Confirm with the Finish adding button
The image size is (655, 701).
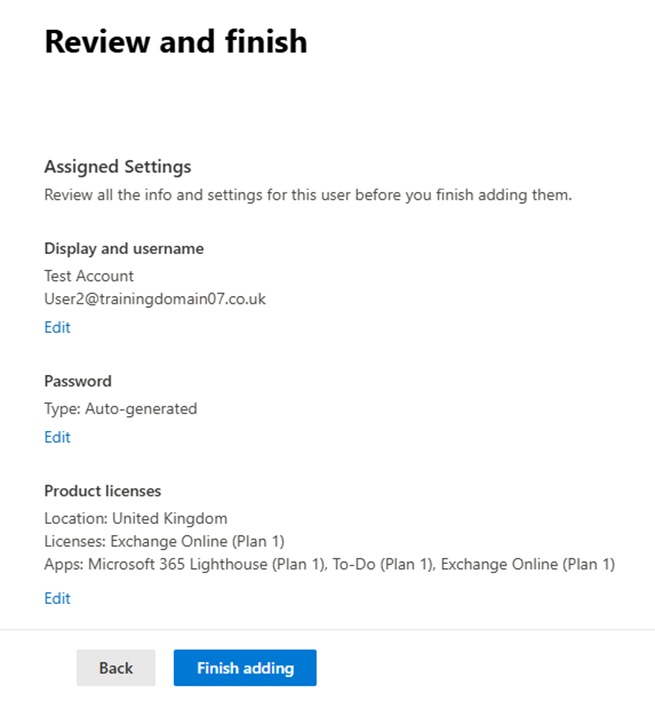(245, 668)
